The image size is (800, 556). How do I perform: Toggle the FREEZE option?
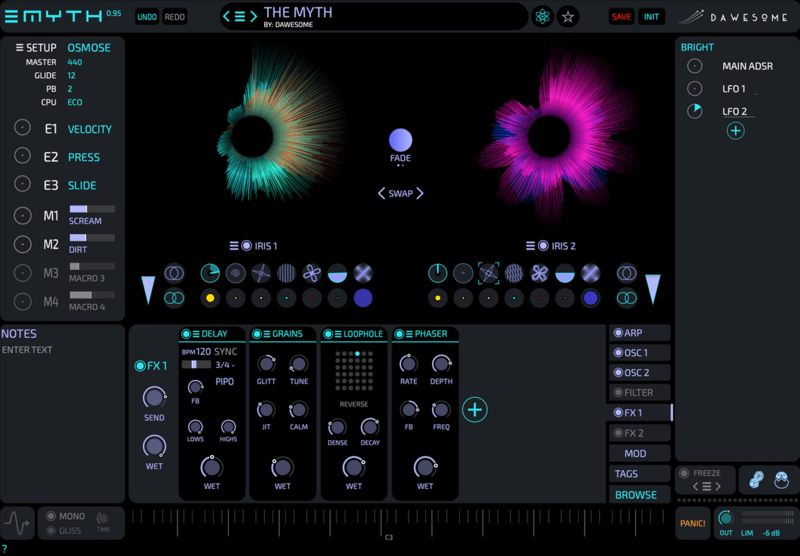685,473
